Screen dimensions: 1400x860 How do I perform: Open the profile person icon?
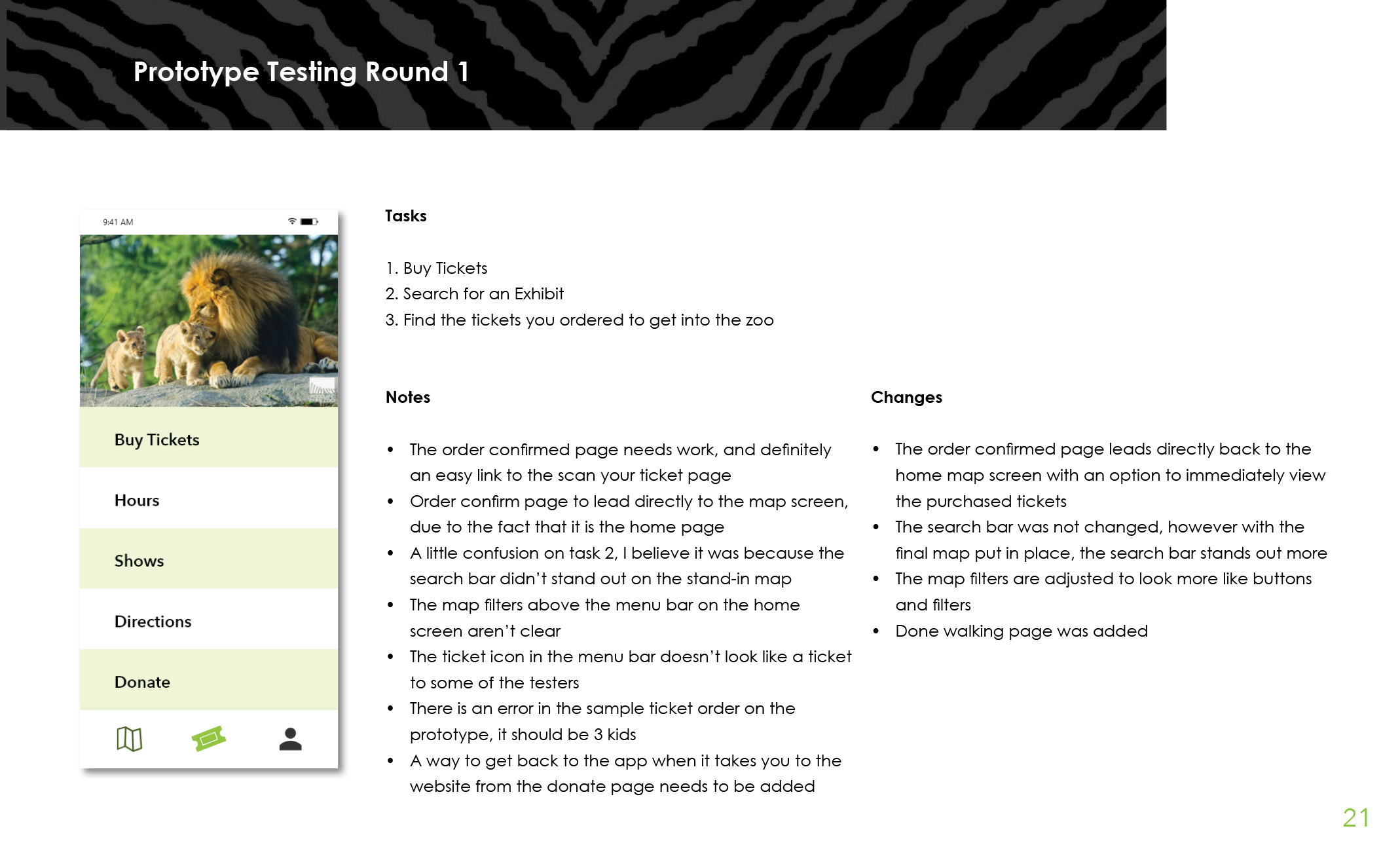point(290,739)
